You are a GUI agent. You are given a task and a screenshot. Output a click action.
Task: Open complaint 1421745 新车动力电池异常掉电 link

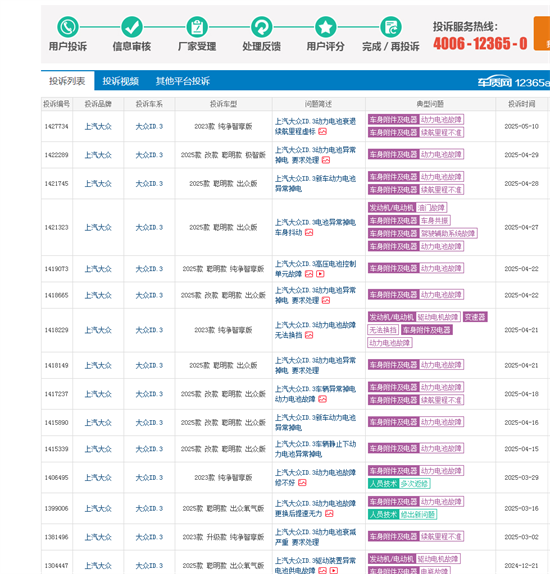(x=315, y=183)
